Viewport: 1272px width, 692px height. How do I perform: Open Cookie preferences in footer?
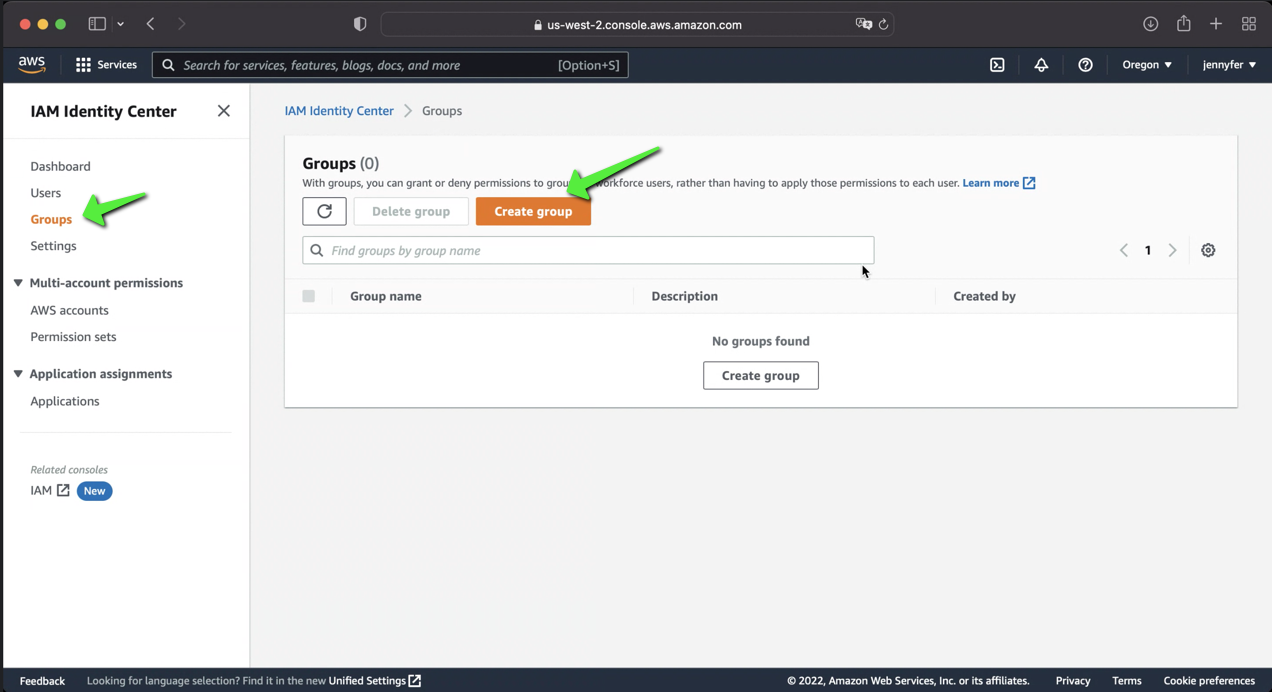point(1209,681)
